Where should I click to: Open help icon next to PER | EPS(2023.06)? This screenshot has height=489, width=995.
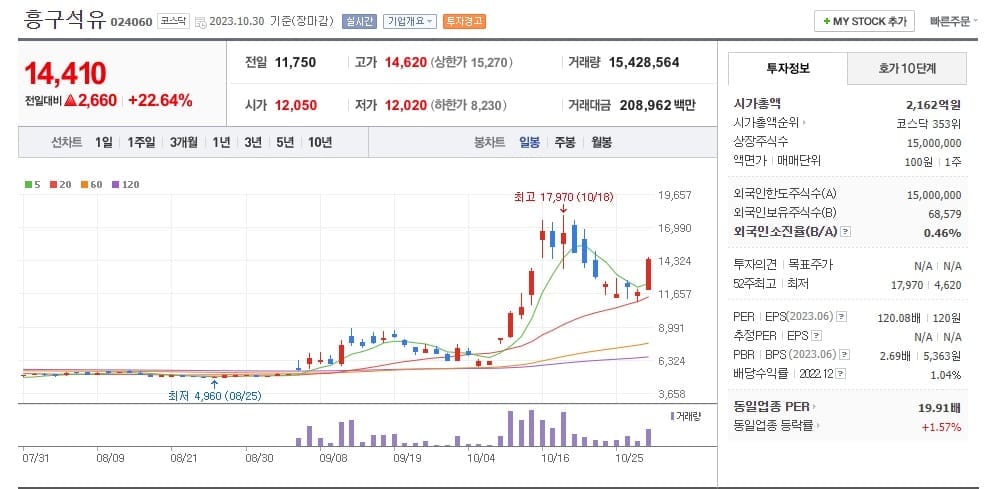(841, 316)
